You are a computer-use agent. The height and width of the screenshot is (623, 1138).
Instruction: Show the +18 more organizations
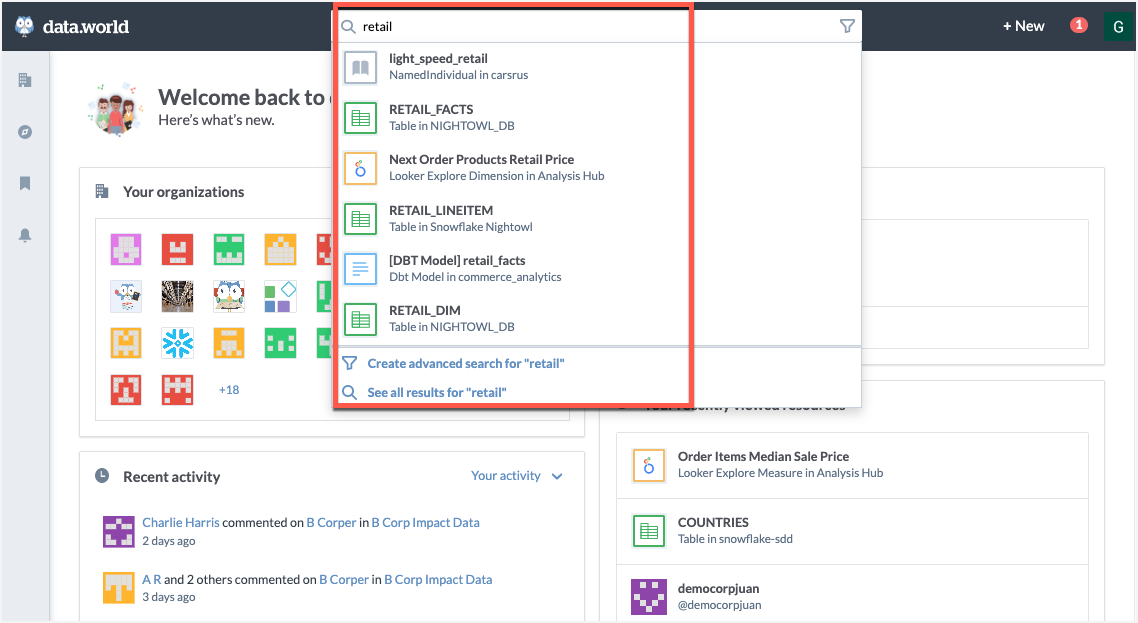point(229,390)
